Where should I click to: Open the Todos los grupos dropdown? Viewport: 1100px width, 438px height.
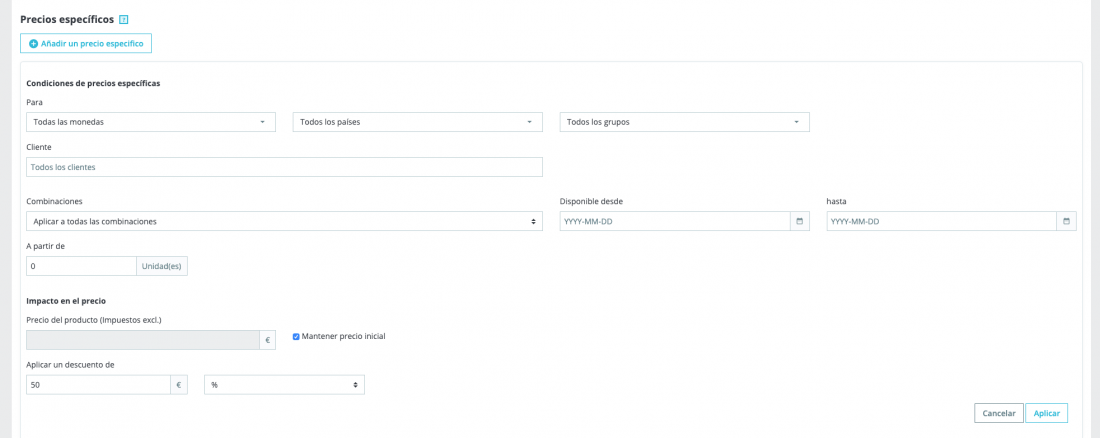coord(685,121)
